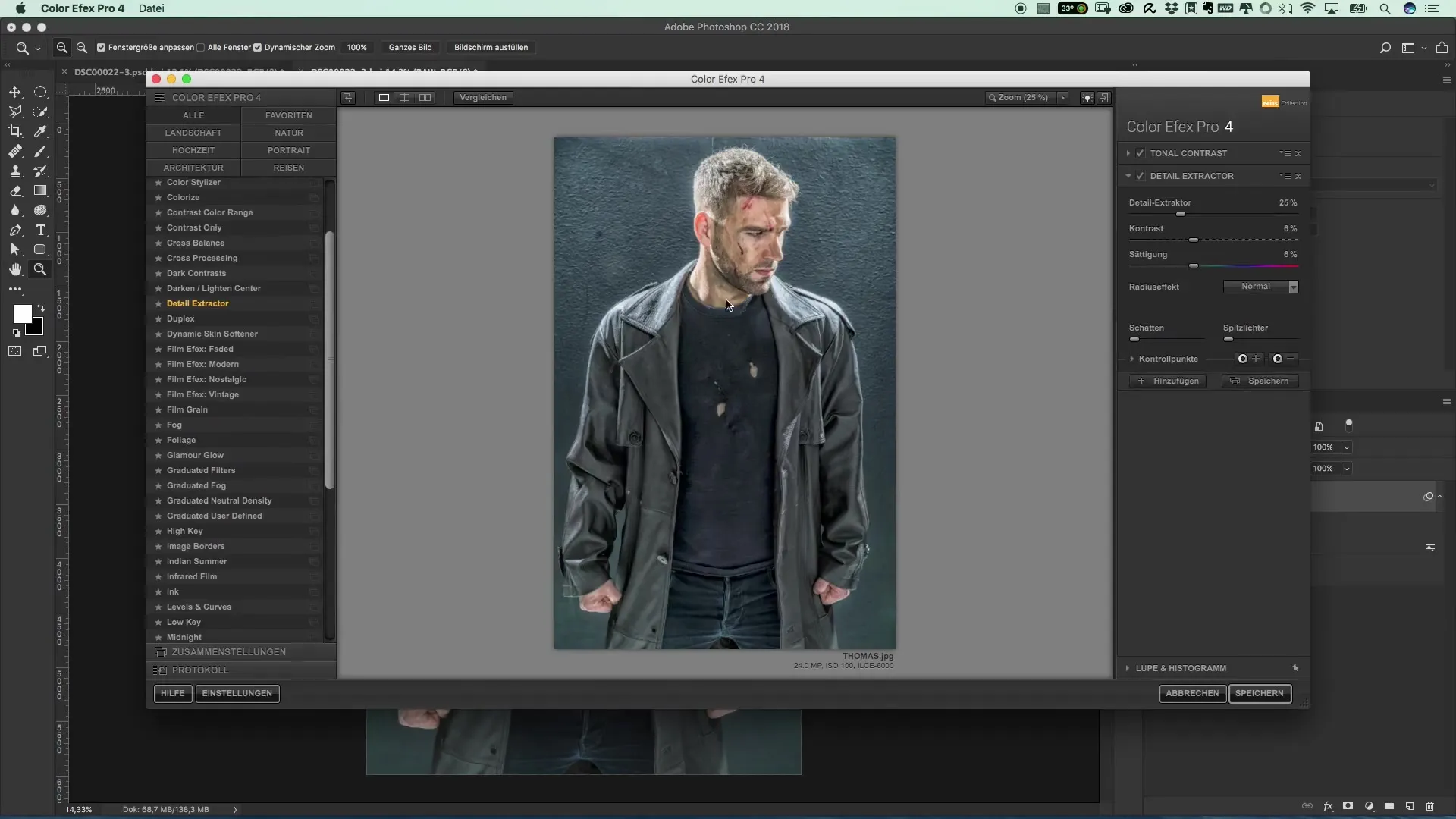Image resolution: width=1456 pixels, height=819 pixels.
Task: Add a negative control point
Action: tap(1284, 359)
